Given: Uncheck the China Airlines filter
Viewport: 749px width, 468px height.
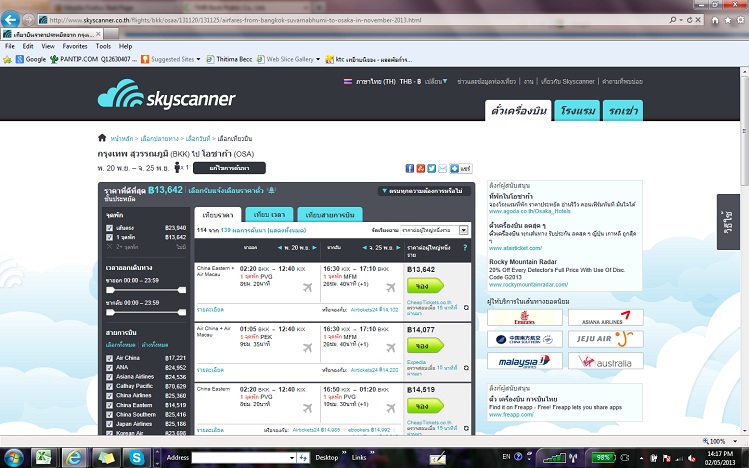Looking at the screenshot, I should coord(109,395).
